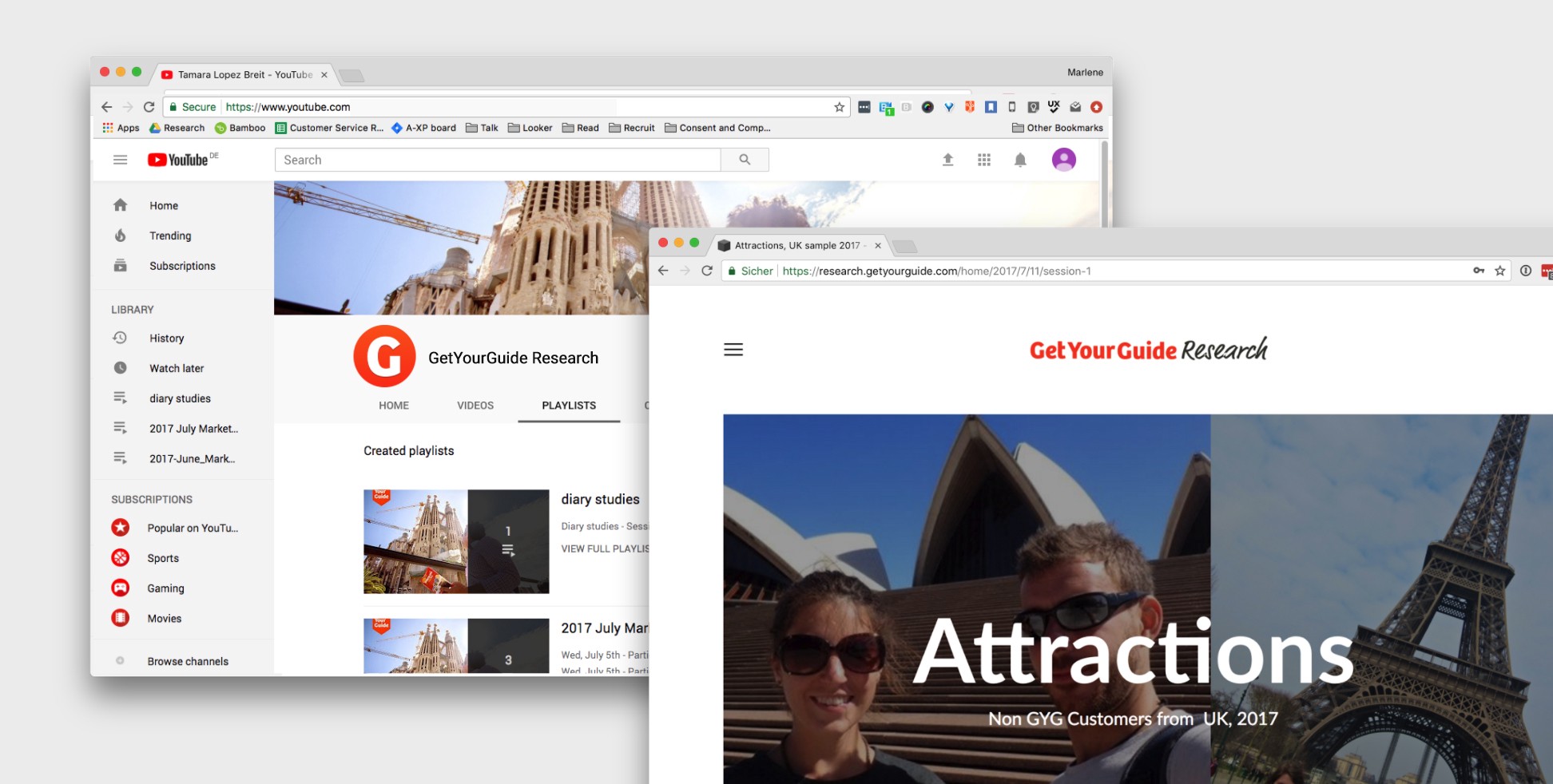Open A-XP board bookmark
Viewport: 1553px width, 784px height.
click(x=423, y=128)
